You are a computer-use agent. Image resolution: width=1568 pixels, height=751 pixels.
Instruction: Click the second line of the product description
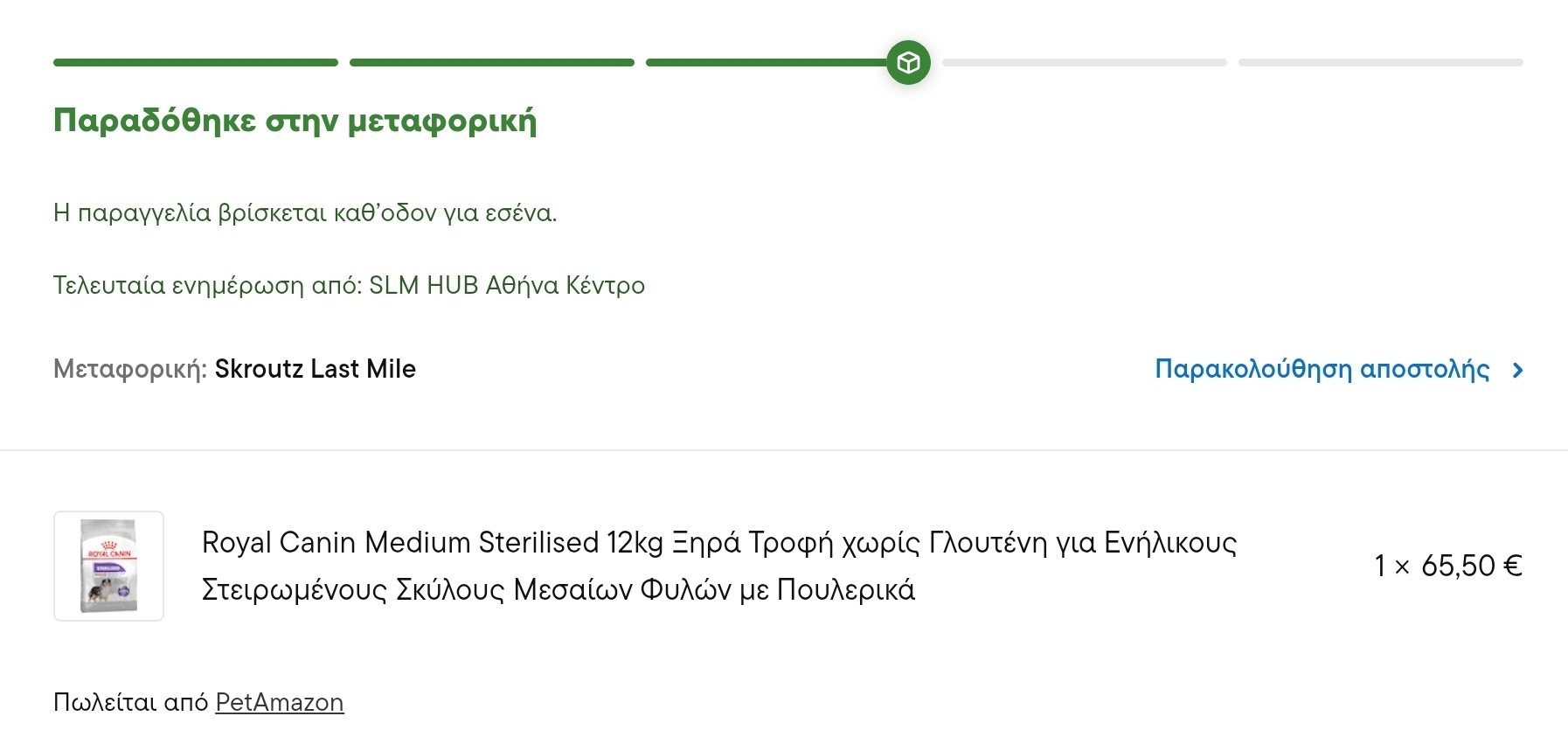[558, 590]
